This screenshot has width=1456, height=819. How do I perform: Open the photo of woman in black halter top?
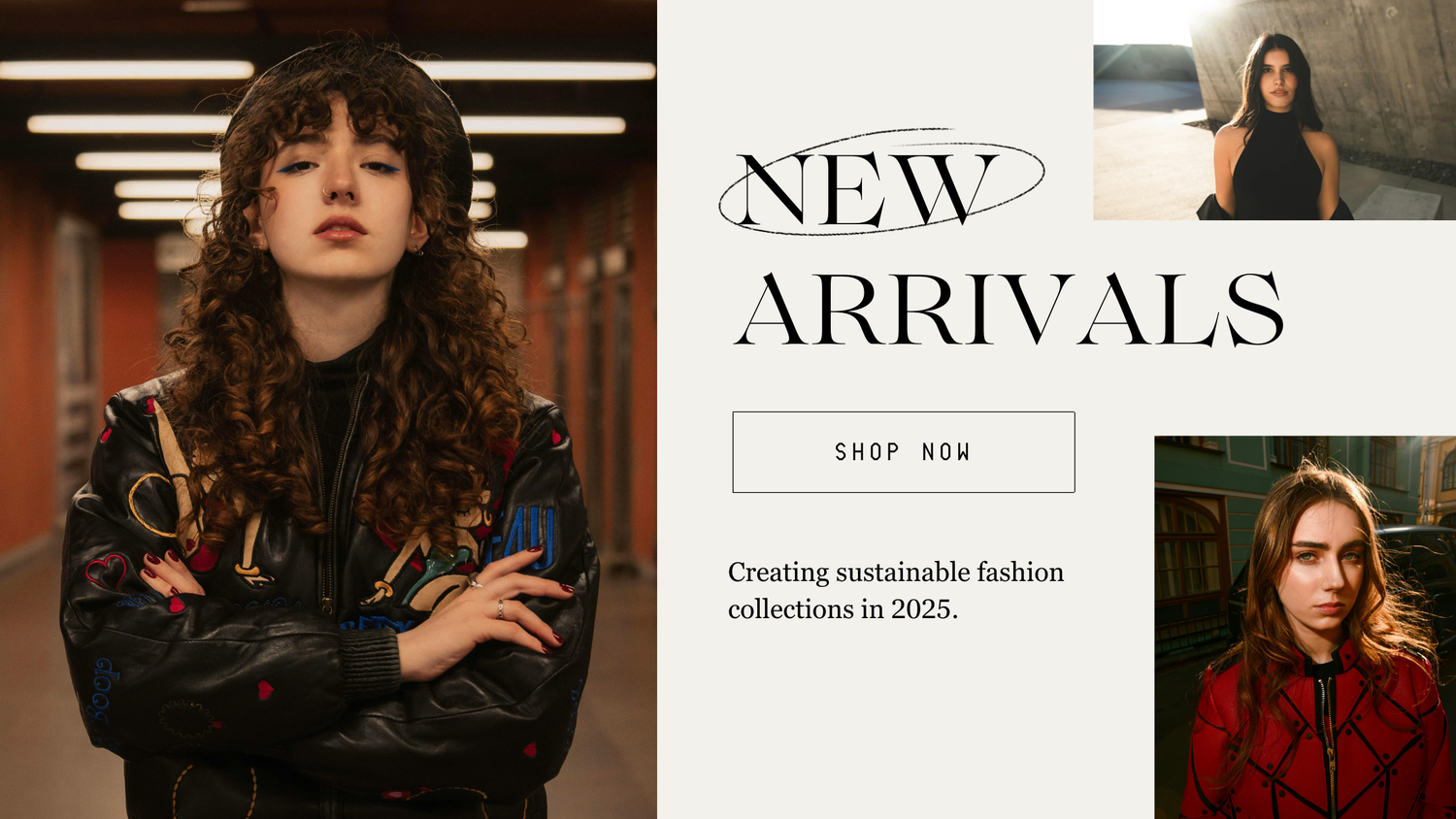tap(1274, 110)
